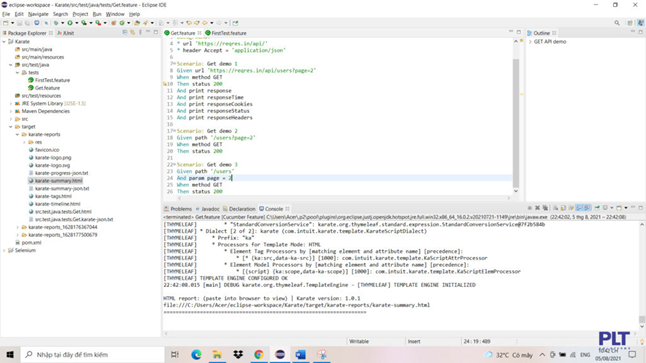This screenshot has height=363, width=646.
Task: Click the Windows Start button
Action: pos(10,354)
